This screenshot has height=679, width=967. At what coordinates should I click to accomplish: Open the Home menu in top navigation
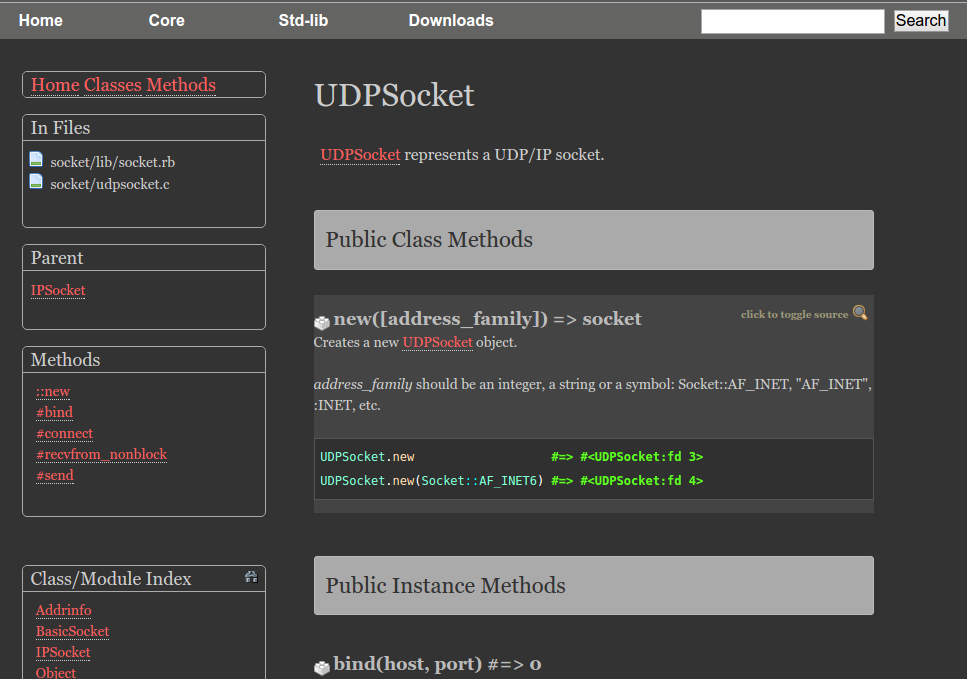[41, 20]
